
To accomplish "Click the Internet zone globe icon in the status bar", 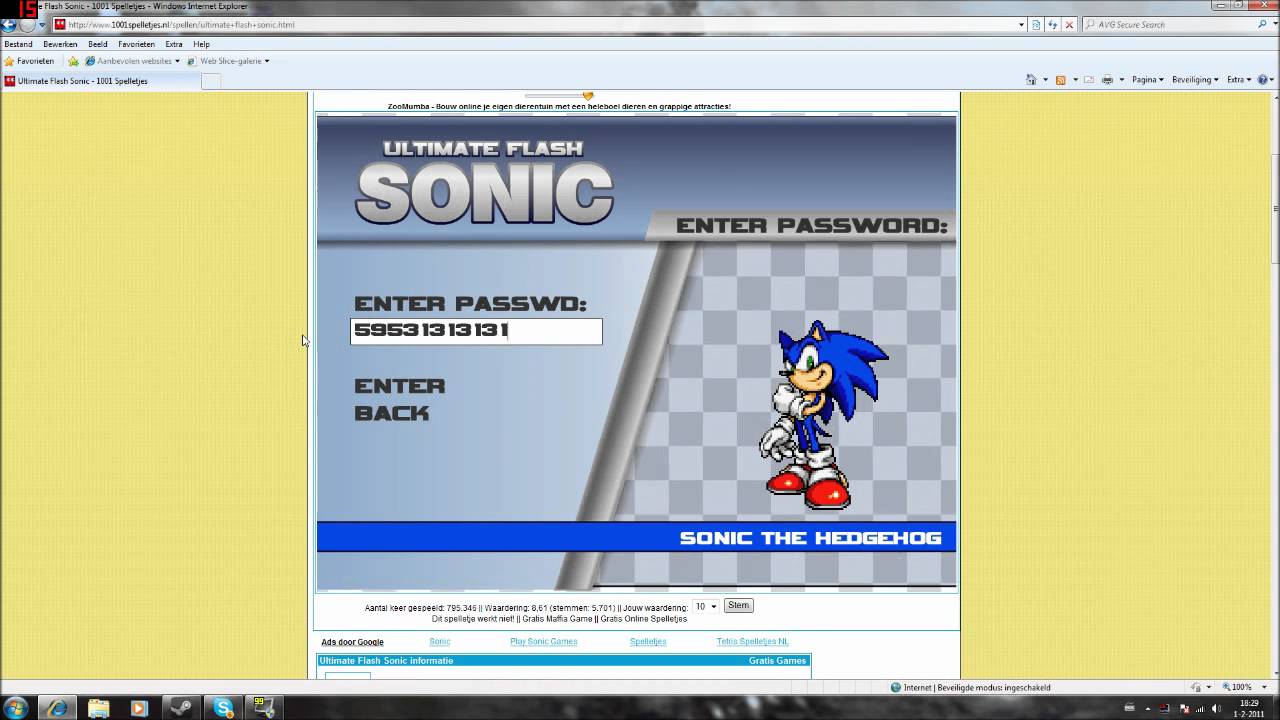I will [x=896, y=687].
